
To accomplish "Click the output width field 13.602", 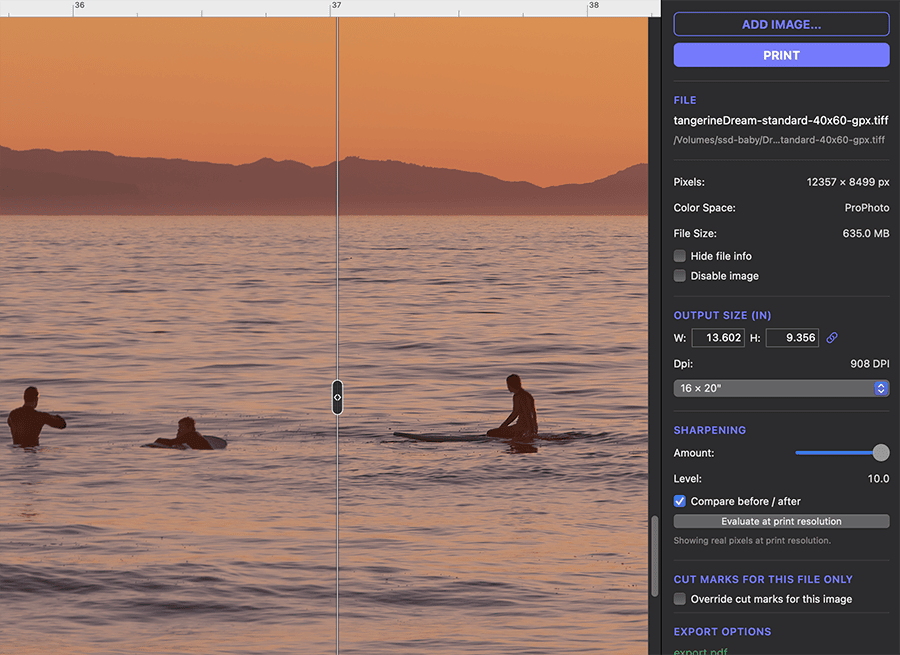I will [718, 338].
